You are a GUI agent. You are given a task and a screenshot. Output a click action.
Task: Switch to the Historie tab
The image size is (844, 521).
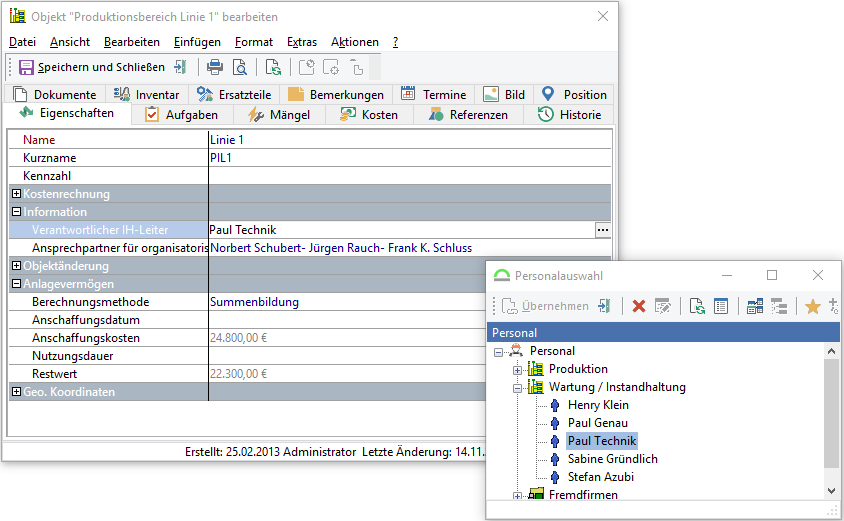[569, 115]
